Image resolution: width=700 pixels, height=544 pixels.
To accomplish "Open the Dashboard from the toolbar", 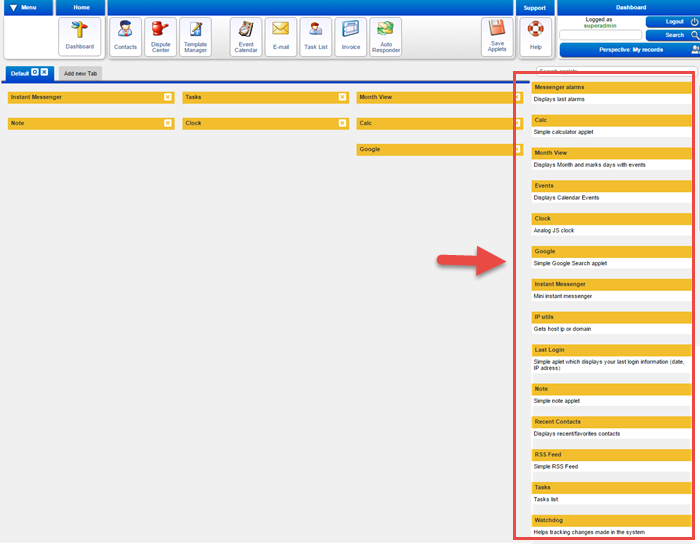I will pos(80,36).
